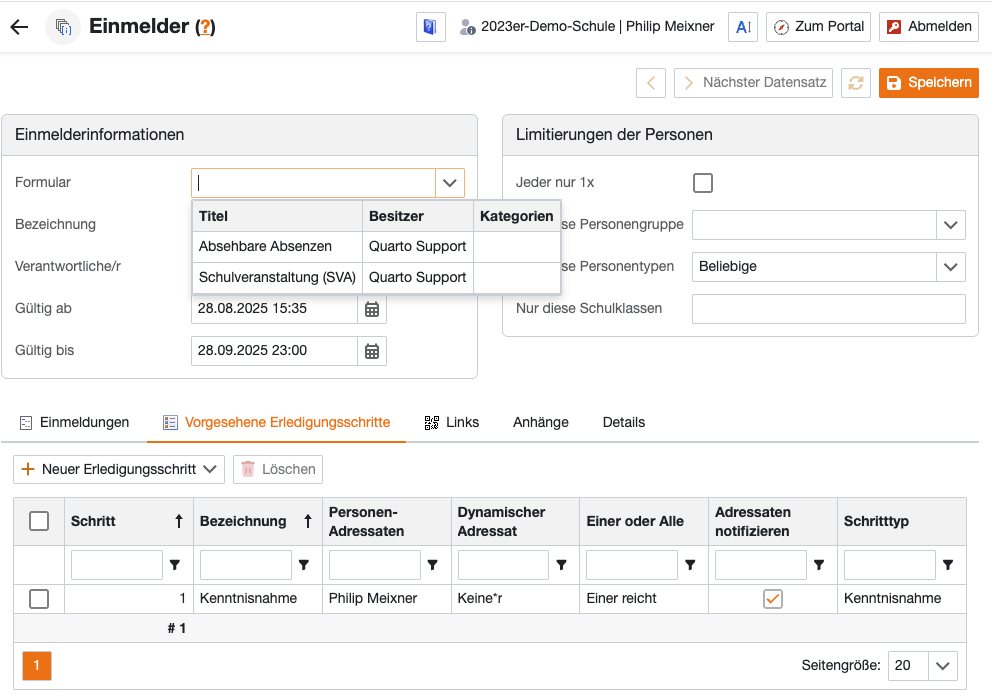
Task: Expand the Beliebige person types dropdown
Action: [950, 267]
